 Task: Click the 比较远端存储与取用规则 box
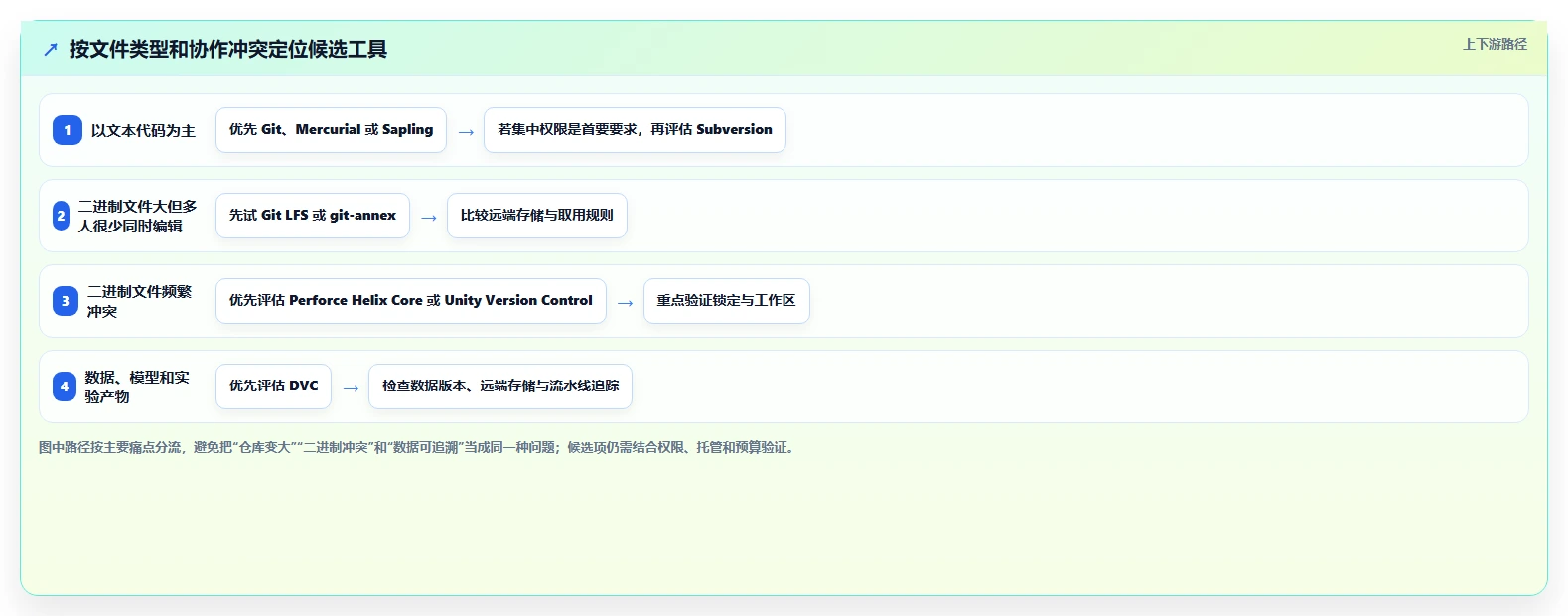(536, 216)
